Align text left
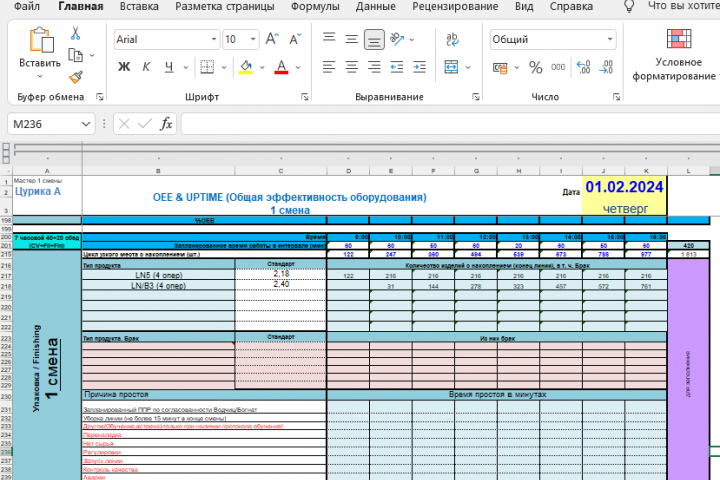Viewport: 720px width, 480px height. click(329, 67)
